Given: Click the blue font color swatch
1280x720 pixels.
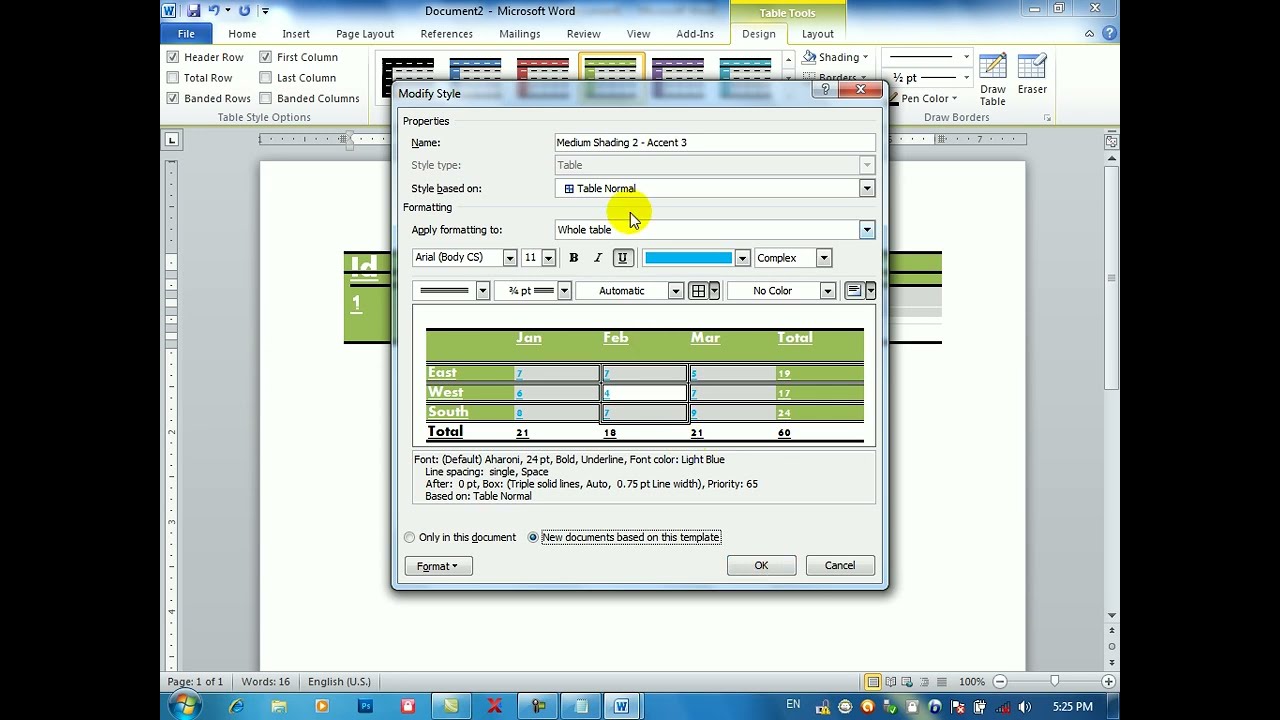Looking at the screenshot, I should click(x=688, y=258).
